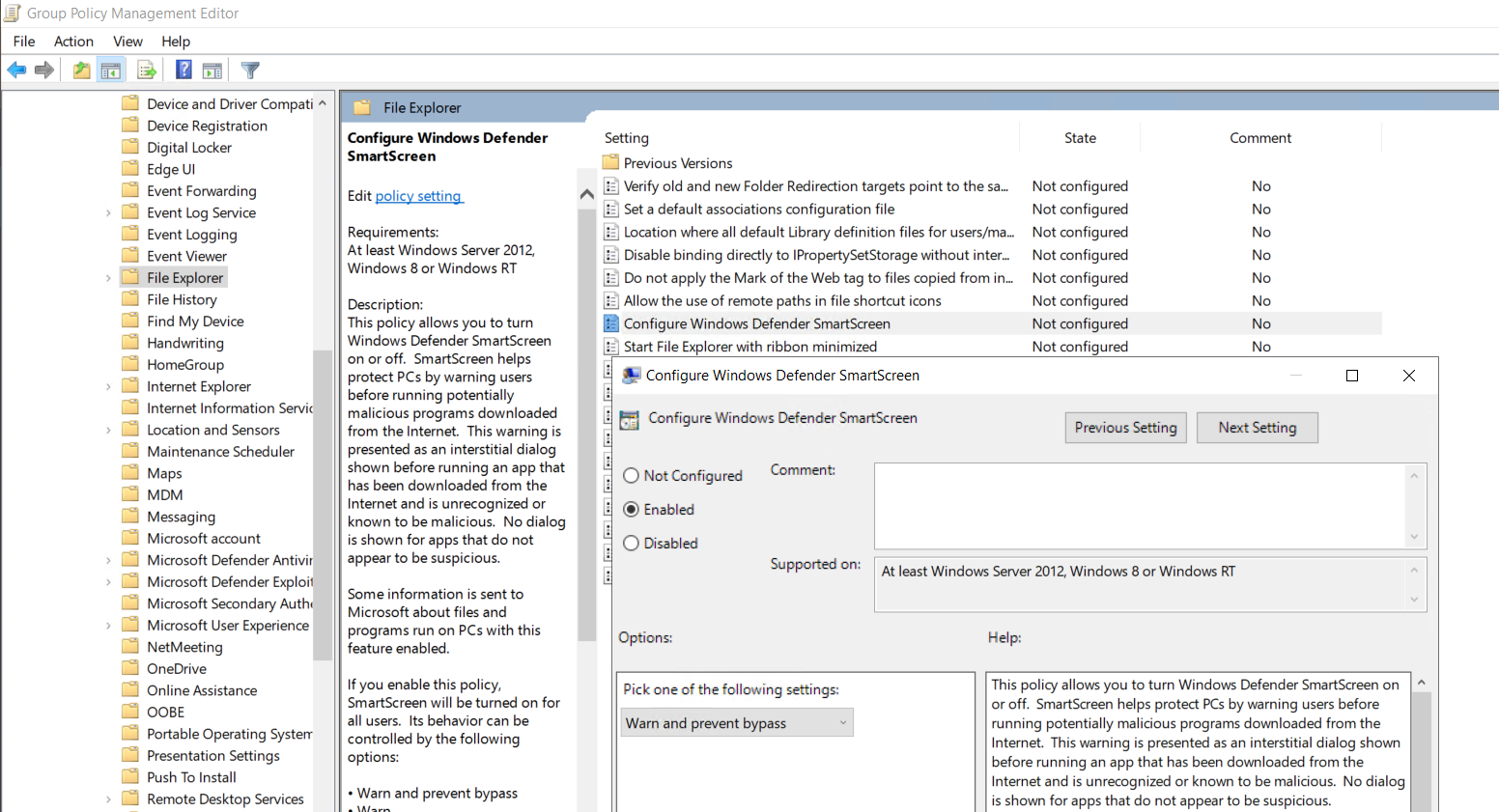Click the folder icon next to HomeGroup
The image size is (1499, 812).
click(x=130, y=364)
